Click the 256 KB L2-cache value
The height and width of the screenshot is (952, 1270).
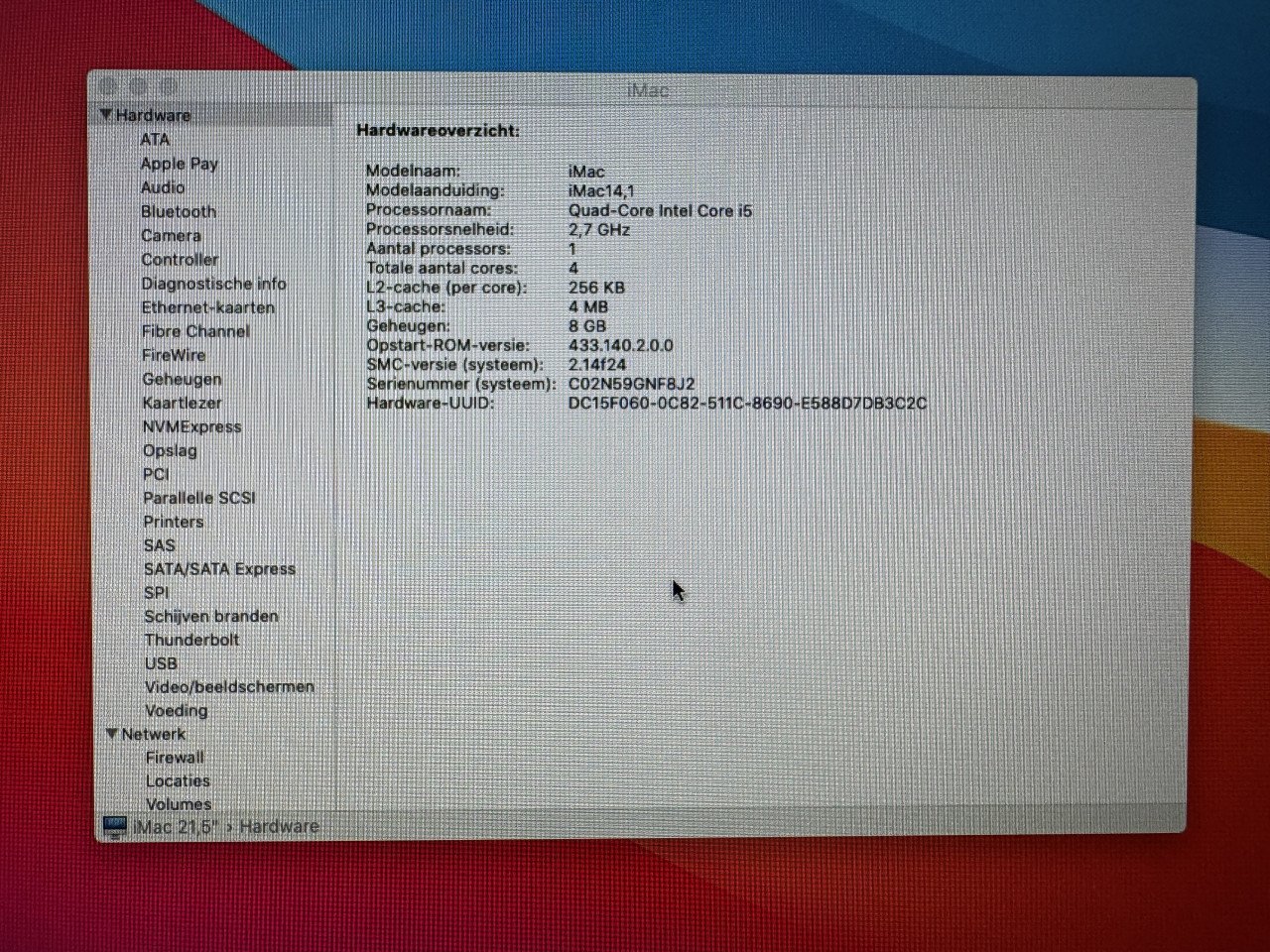[596, 287]
